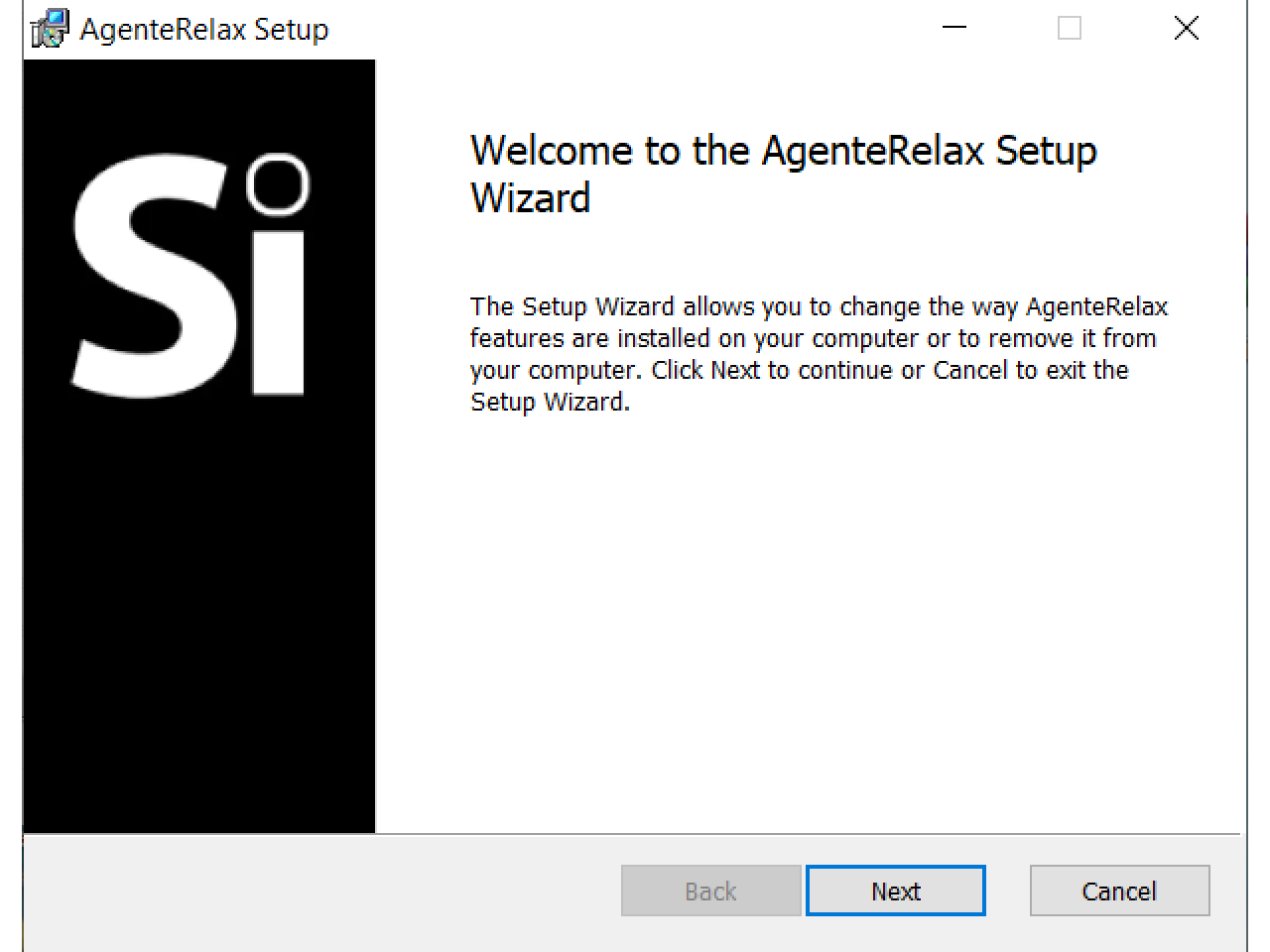Minimize the AgenteRelax Setup window
The height and width of the screenshot is (952, 1270).
pos(954,28)
